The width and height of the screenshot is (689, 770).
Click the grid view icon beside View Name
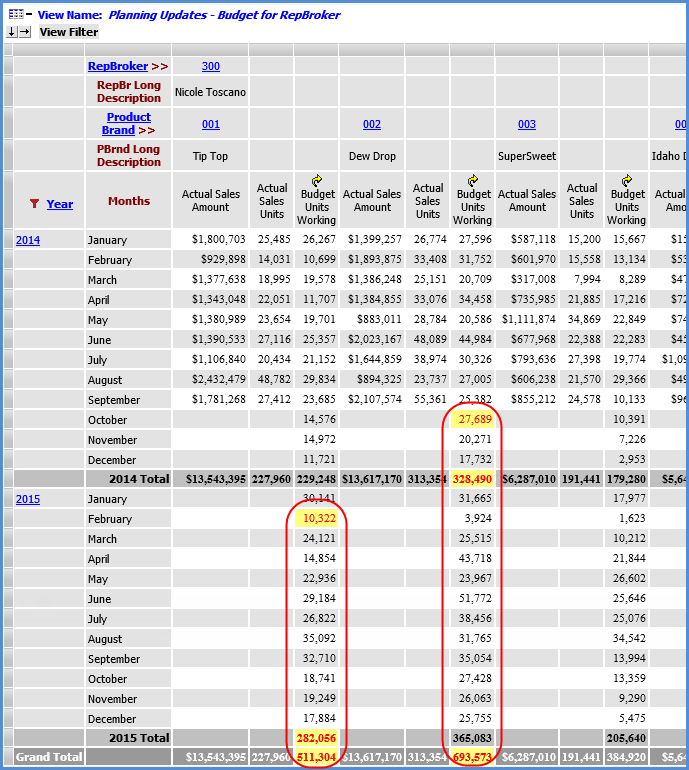tap(15, 15)
